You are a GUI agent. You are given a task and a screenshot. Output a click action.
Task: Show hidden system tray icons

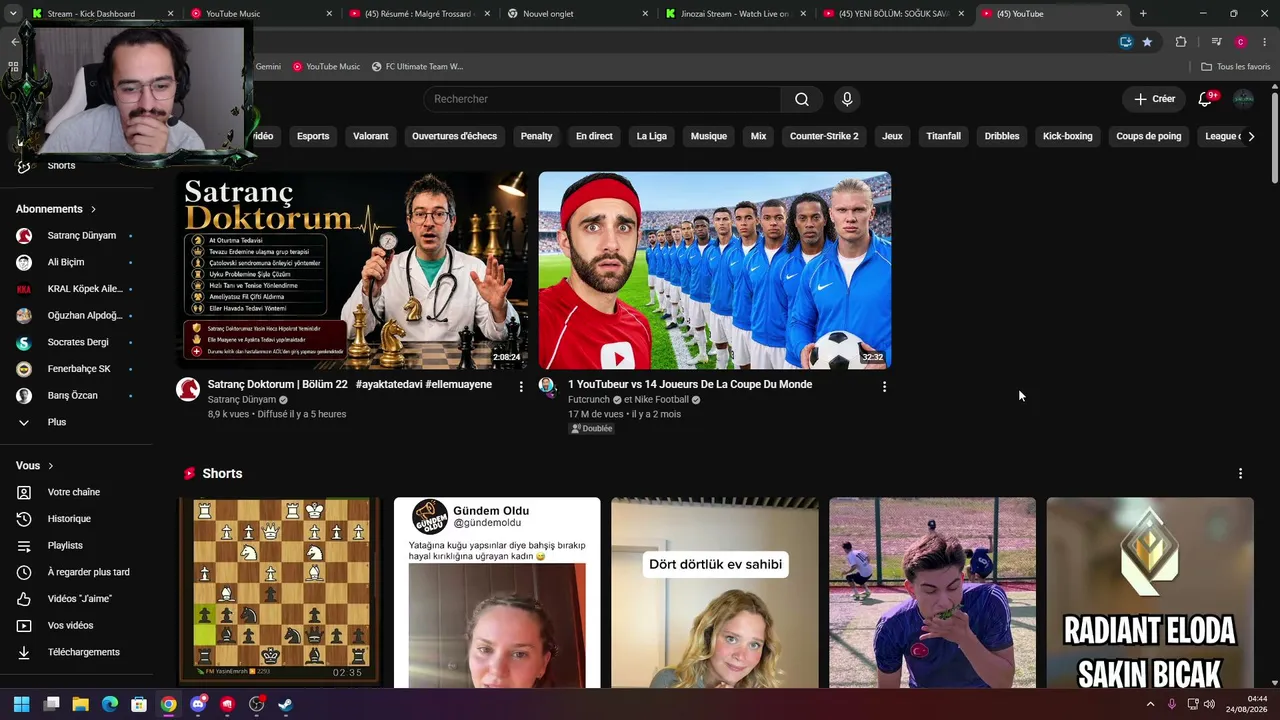(x=1150, y=704)
